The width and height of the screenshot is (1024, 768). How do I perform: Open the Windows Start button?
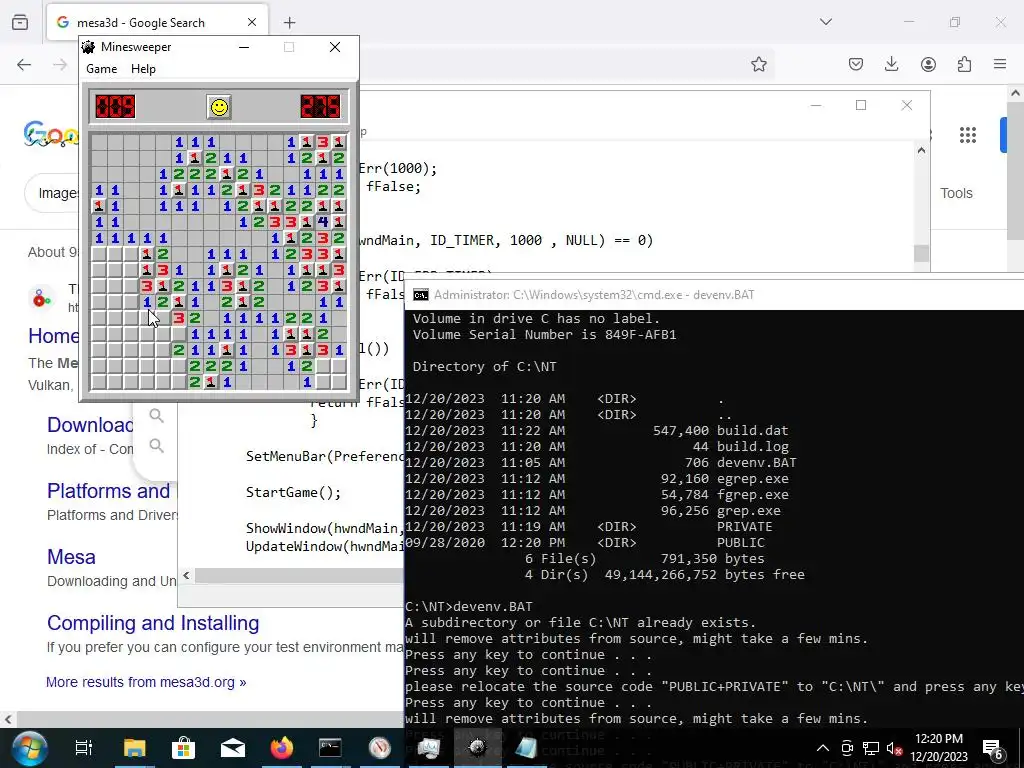point(29,748)
